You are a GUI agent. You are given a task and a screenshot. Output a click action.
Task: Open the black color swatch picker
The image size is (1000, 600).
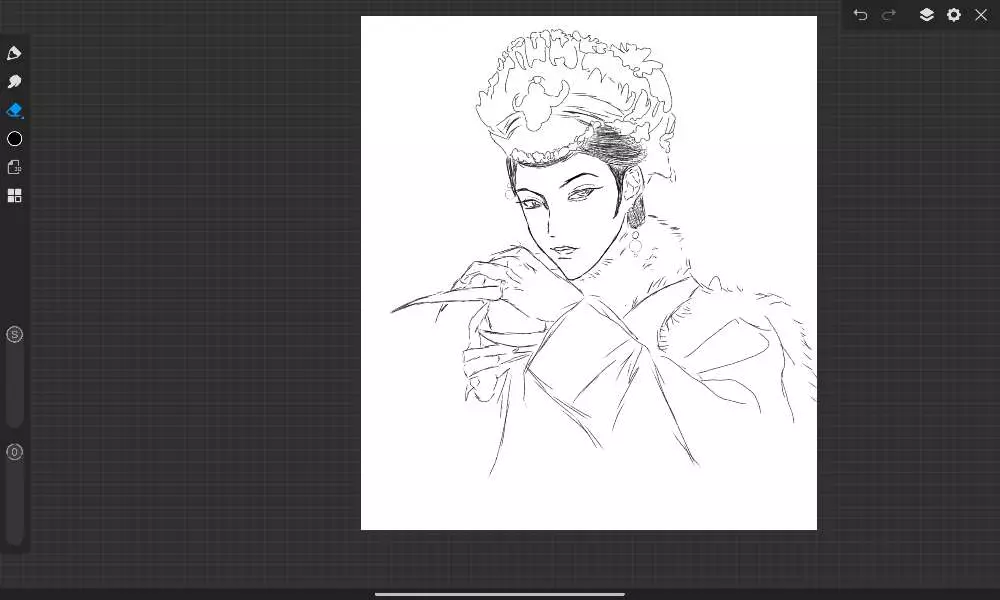tap(14, 139)
